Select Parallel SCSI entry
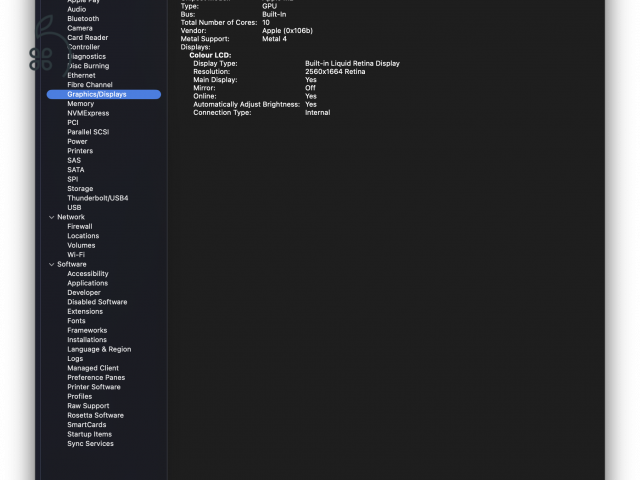The width and height of the screenshot is (640, 480). (88, 132)
